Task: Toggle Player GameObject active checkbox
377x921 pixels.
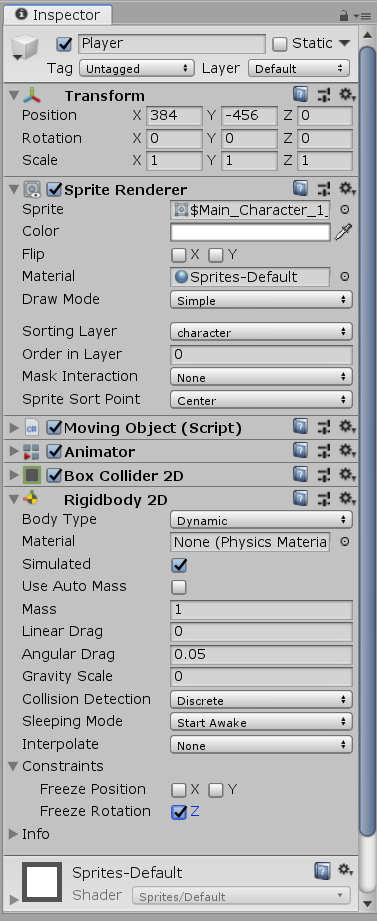Action: pyautogui.click(x=64, y=43)
